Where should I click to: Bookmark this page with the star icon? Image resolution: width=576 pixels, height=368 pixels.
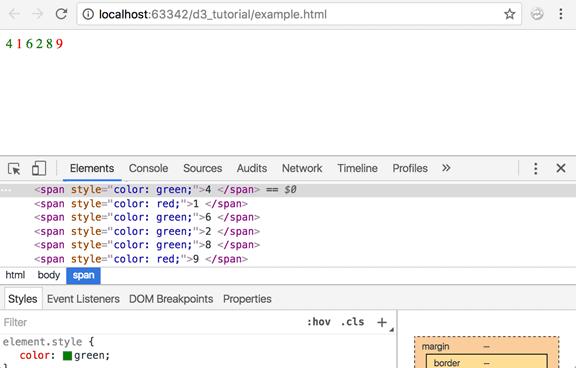pyautogui.click(x=509, y=14)
